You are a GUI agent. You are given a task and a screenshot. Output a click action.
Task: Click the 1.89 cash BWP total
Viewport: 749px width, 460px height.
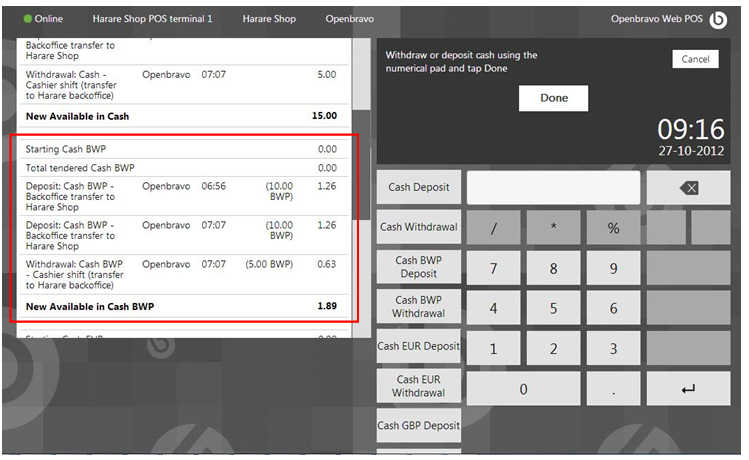[x=327, y=306]
